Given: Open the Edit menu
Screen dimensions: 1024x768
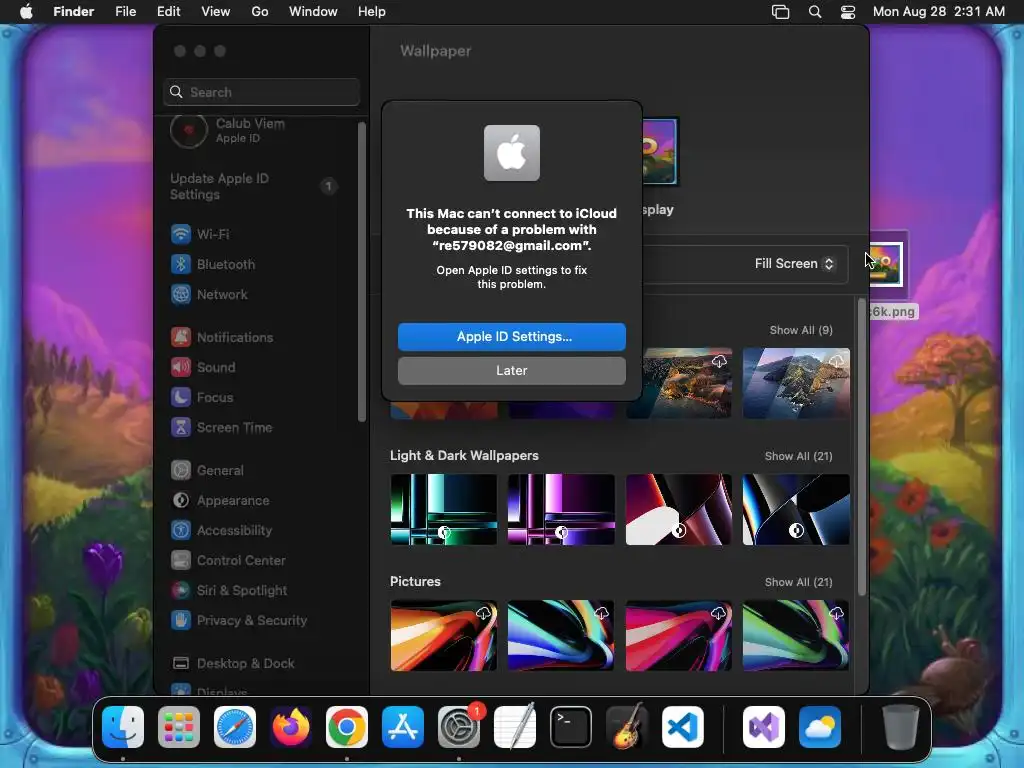Looking at the screenshot, I should 168,12.
